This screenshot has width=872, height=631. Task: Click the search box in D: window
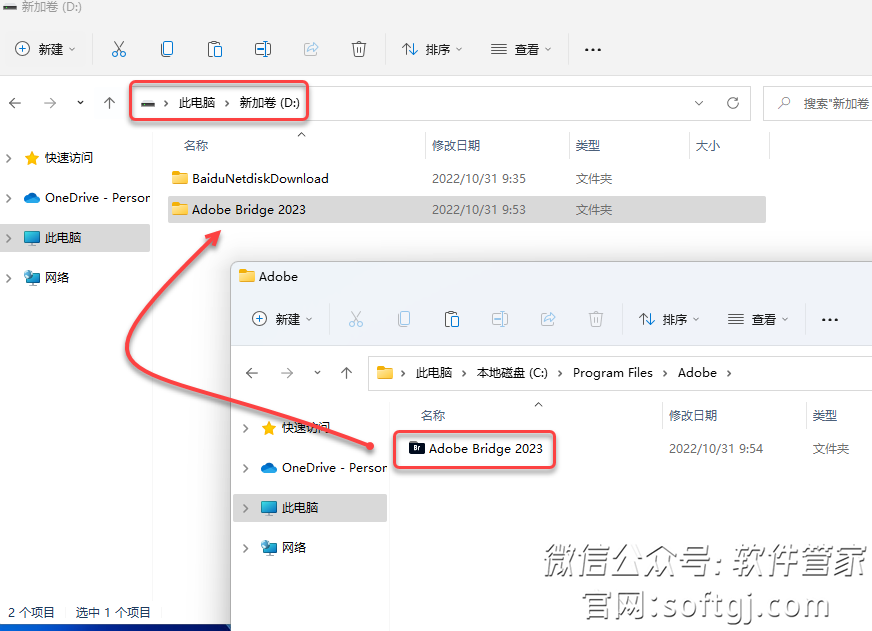coord(818,103)
